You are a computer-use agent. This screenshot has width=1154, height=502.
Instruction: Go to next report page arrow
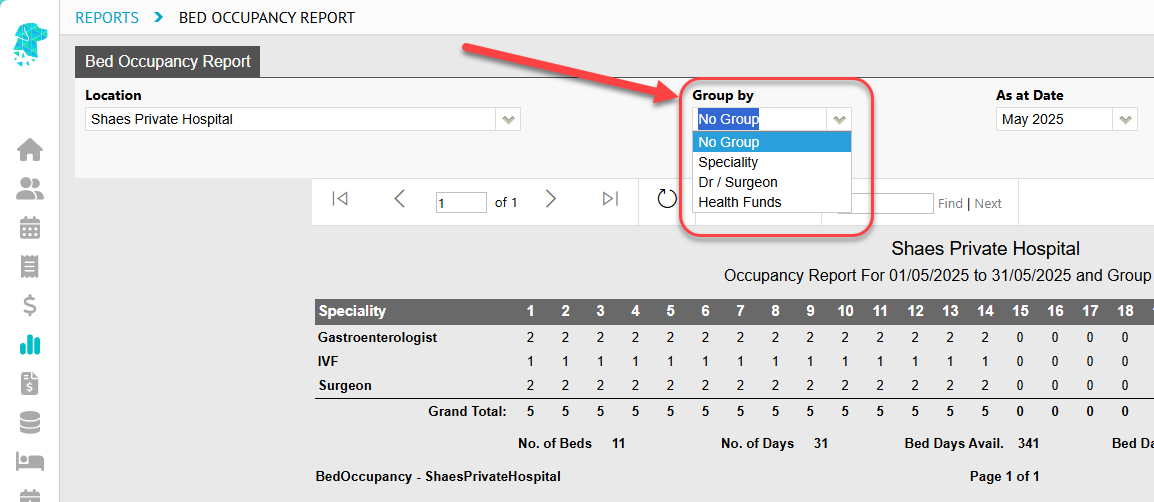pyautogui.click(x=551, y=199)
